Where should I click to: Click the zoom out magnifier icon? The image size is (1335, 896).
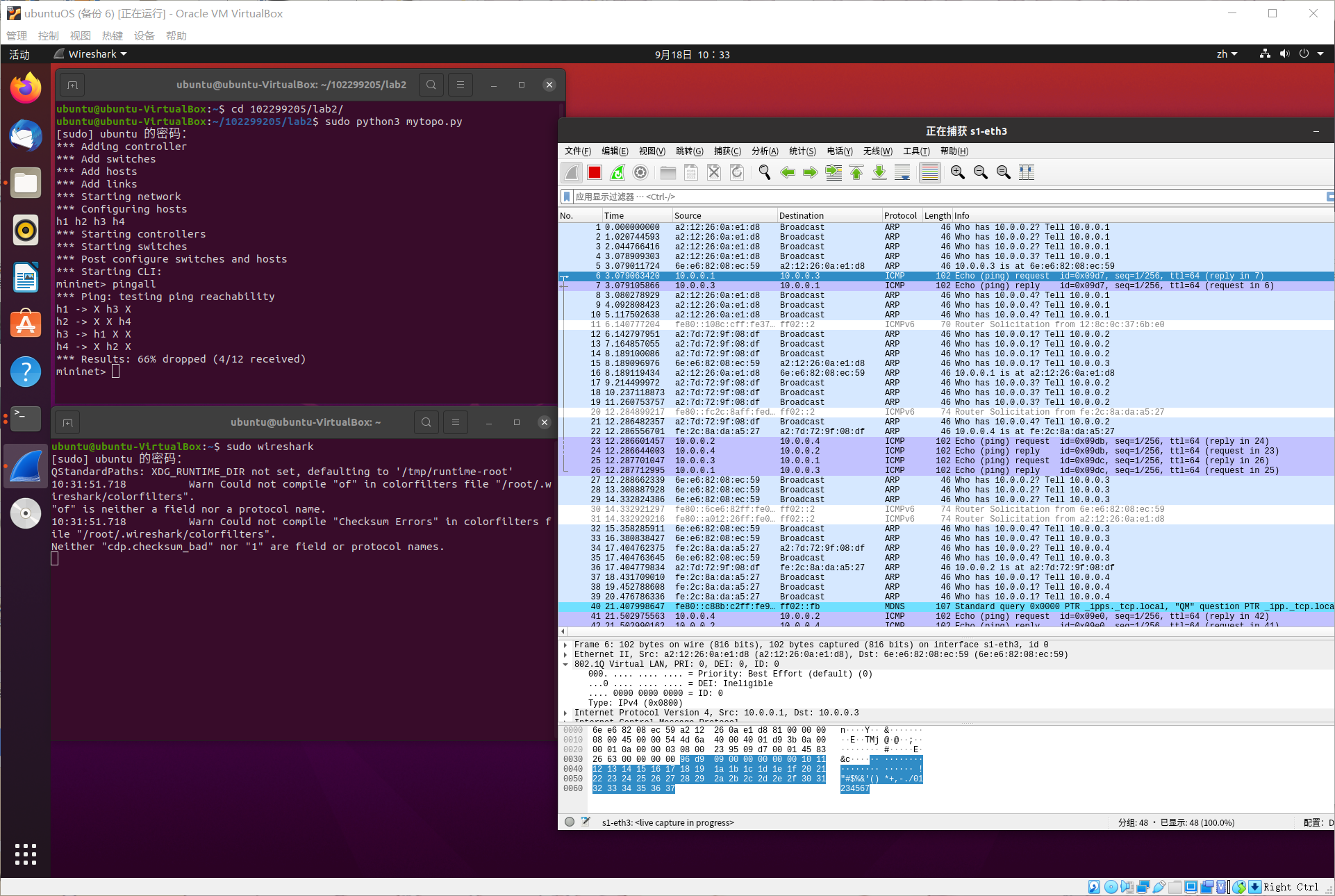(x=981, y=172)
